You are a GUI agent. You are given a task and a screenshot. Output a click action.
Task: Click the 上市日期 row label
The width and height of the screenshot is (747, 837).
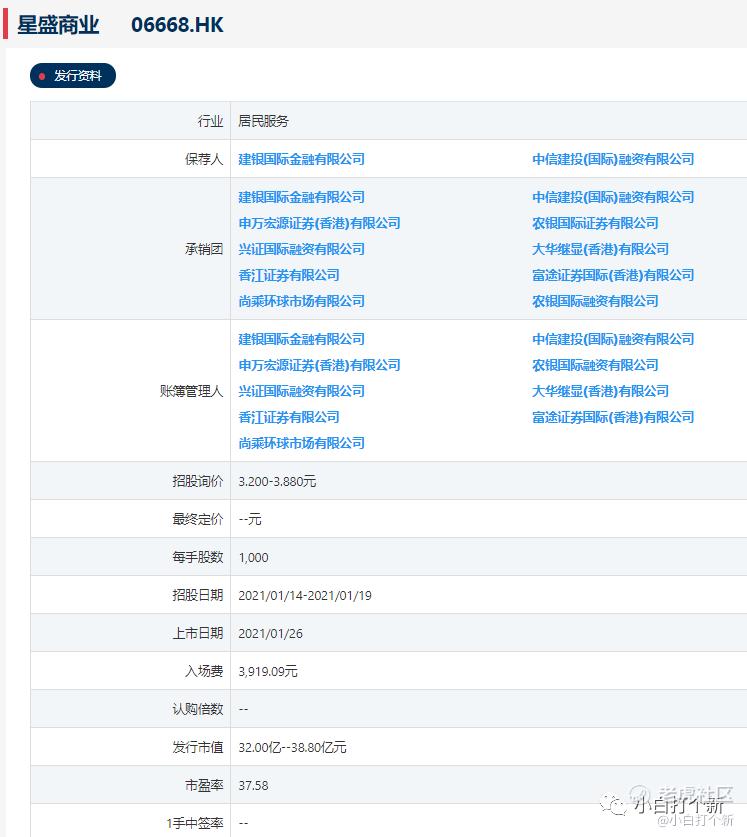tap(198, 633)
